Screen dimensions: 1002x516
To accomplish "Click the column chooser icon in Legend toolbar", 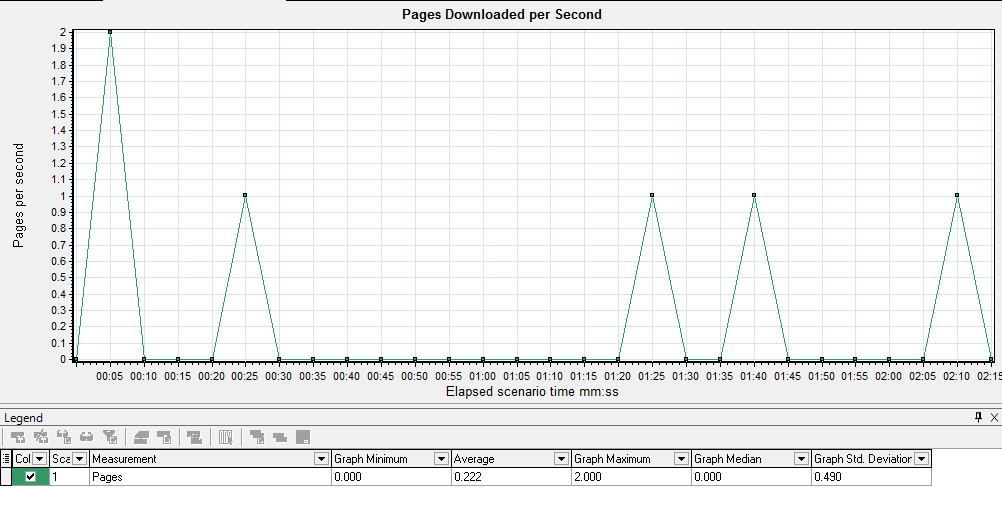I will pos(226,437).
